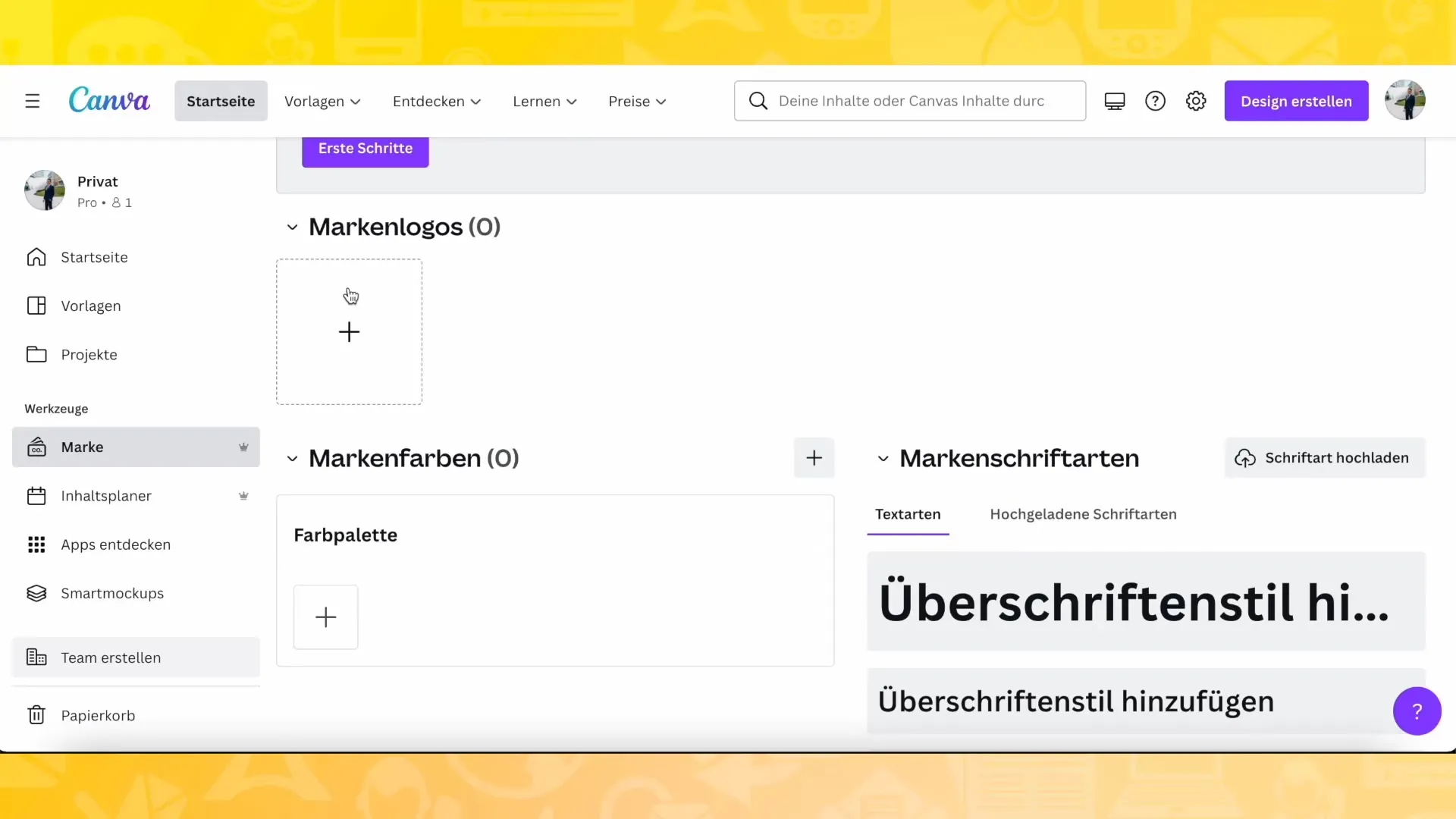Open the settings gear icon
The height and width of the screenshot is (819, 1456).
[x=1196, y=101]
